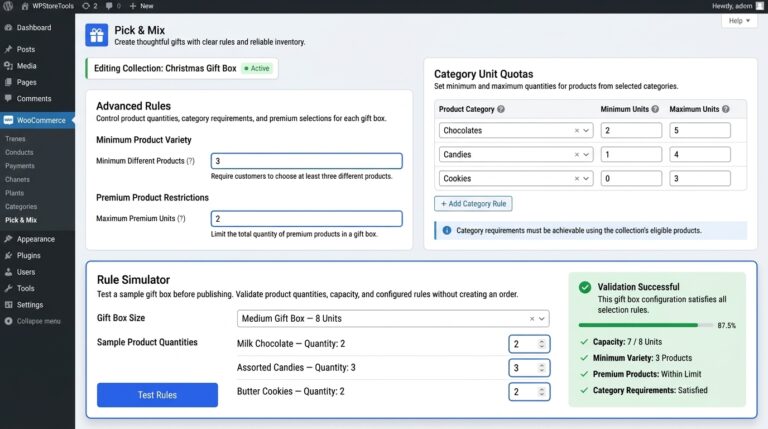
Task: Expand the Chocolates category dropdown
Action: tap(586, 130)
